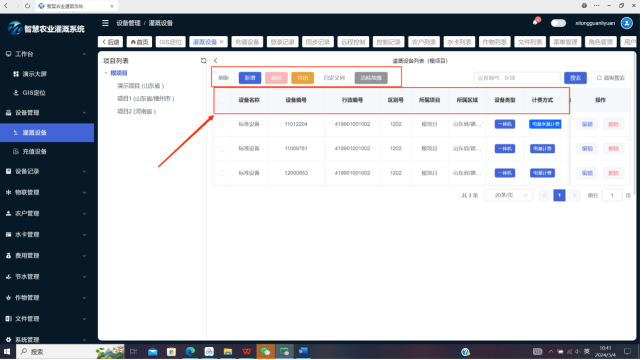Viewport: 644px width, 360px height.
Task: Focus the device number search field
Action: coord(517,78)
